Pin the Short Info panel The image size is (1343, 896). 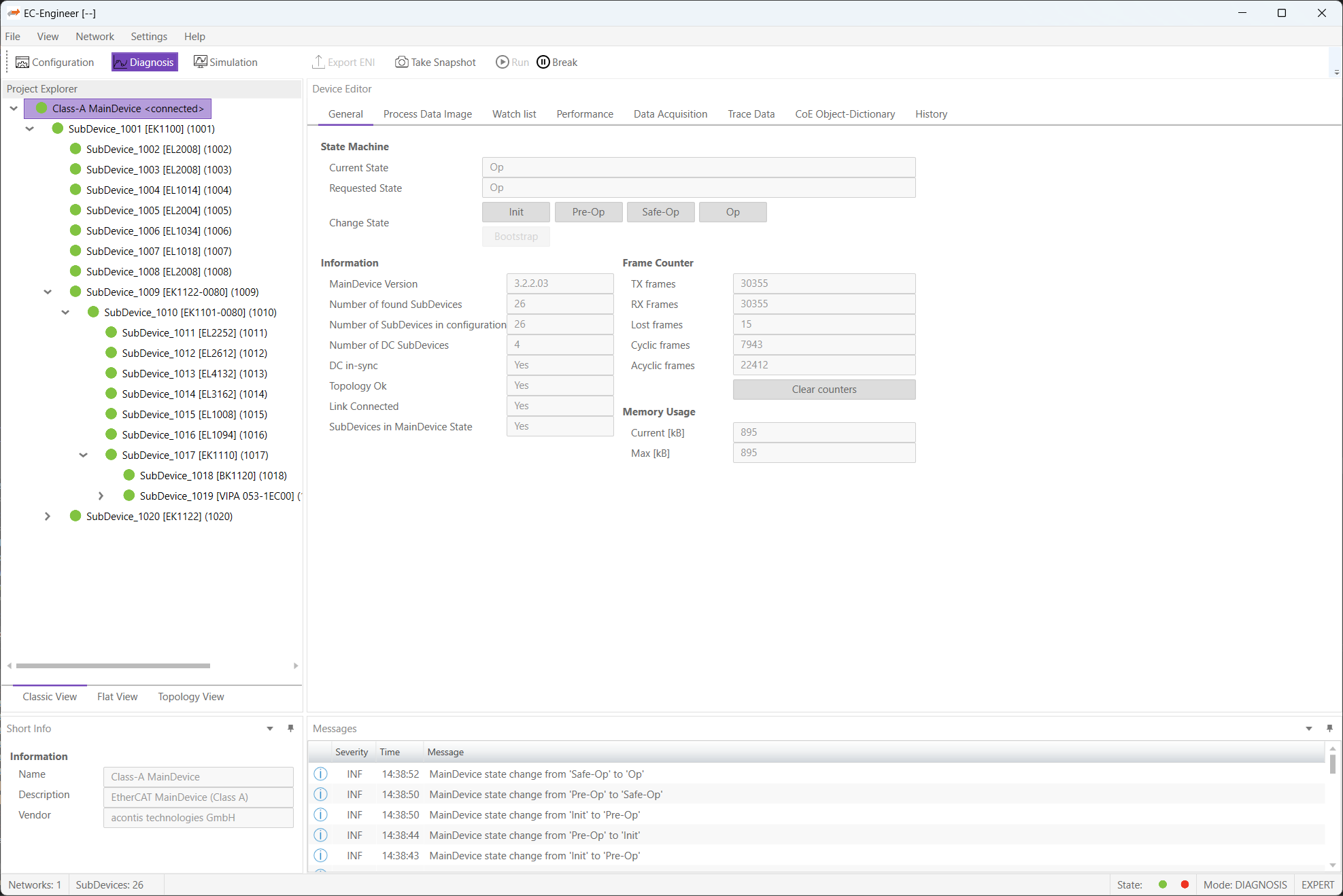(290, 728)
